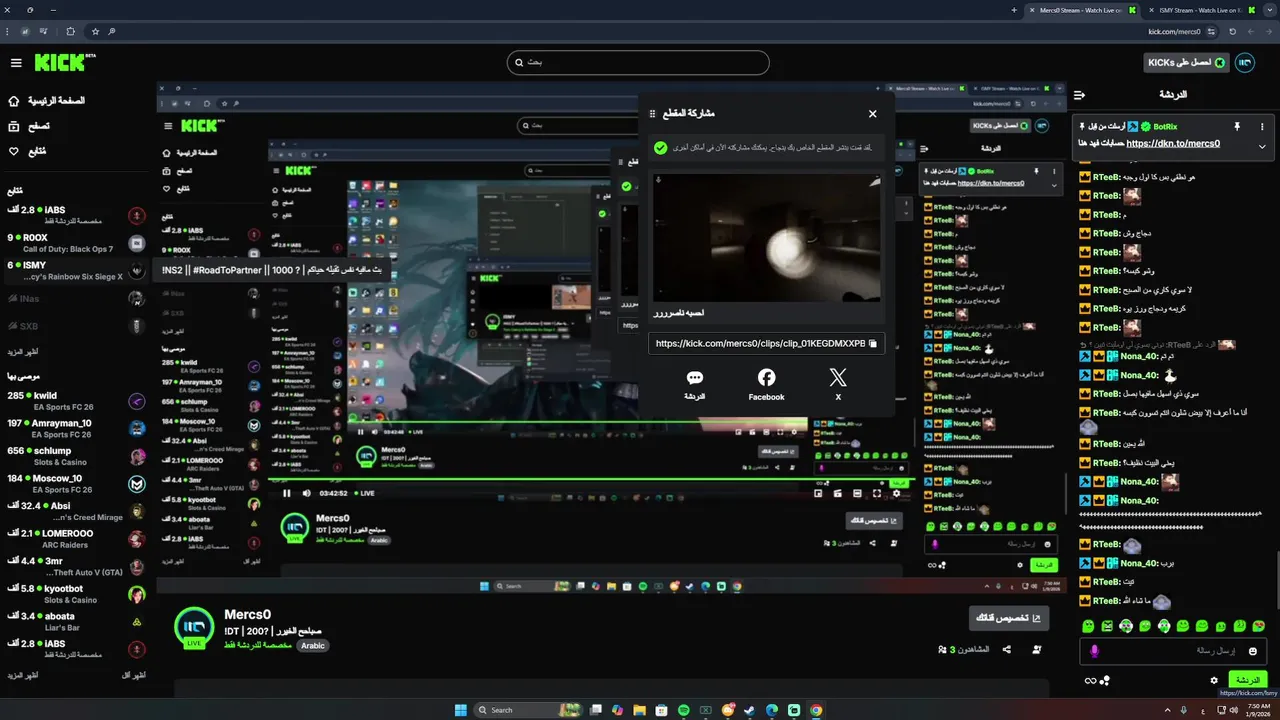Toggle fullscreen in the video player
The width and height of the screenshot is (1280, 720).
point(877,493)
